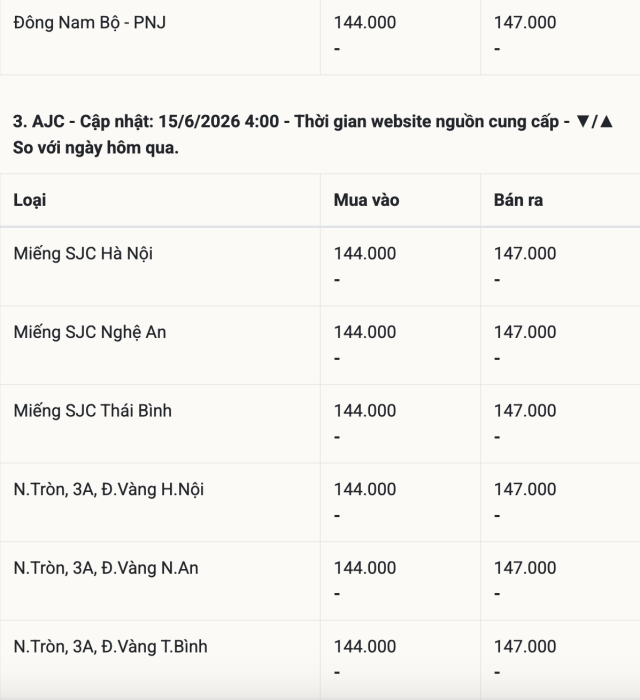Select the Miếng SJC Thái Bình row label
The width and height of the screenshot is (640, 700).
click(x=92, y=411)
